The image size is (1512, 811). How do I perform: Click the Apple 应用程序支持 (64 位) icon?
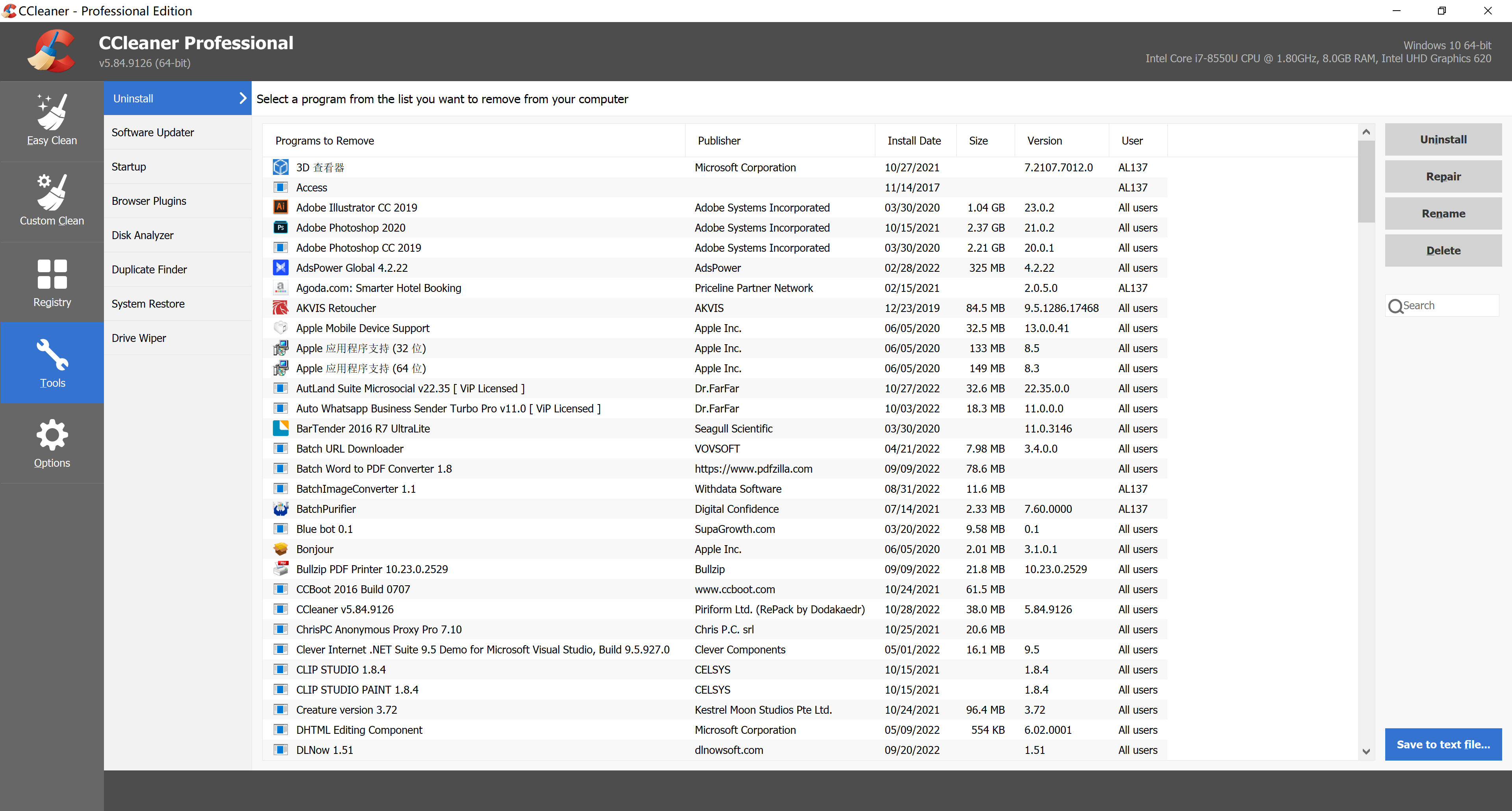coord(281,368)
